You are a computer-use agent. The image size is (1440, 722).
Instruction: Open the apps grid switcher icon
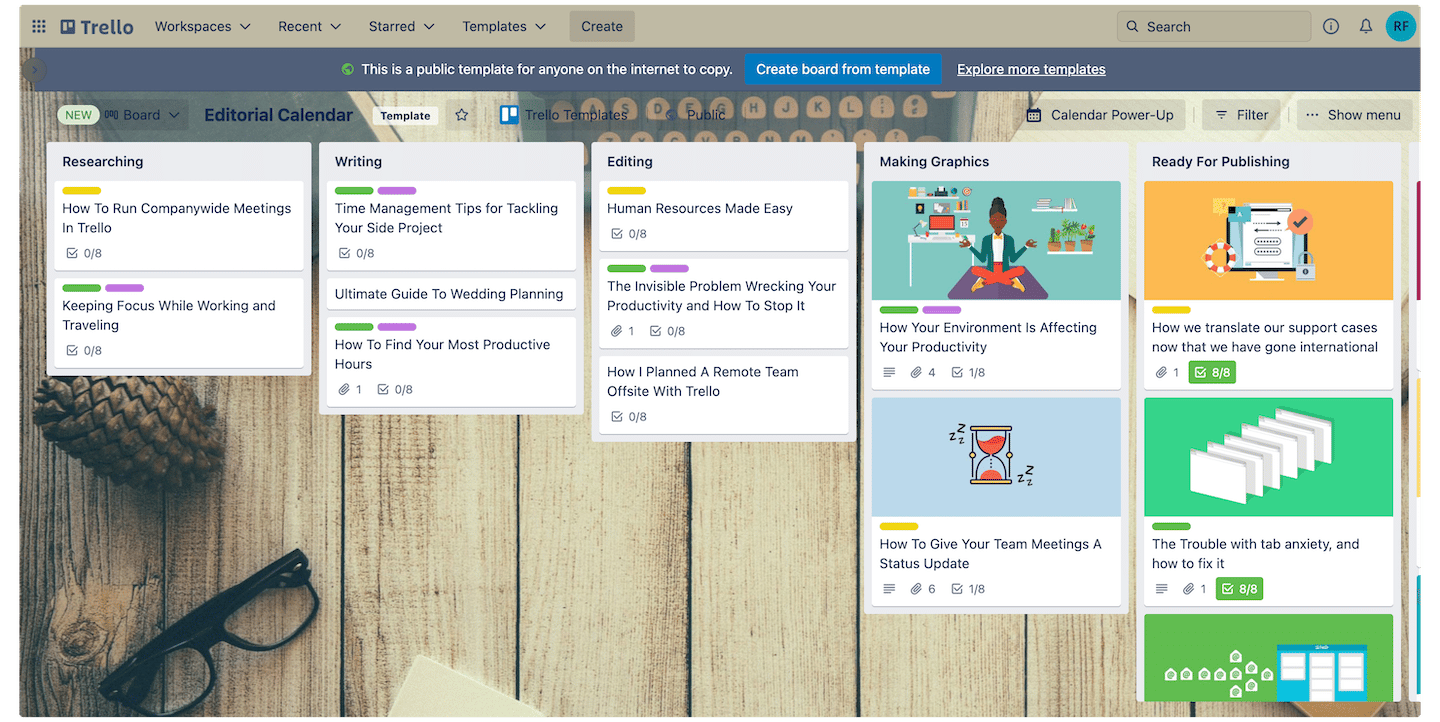point(39,27)
